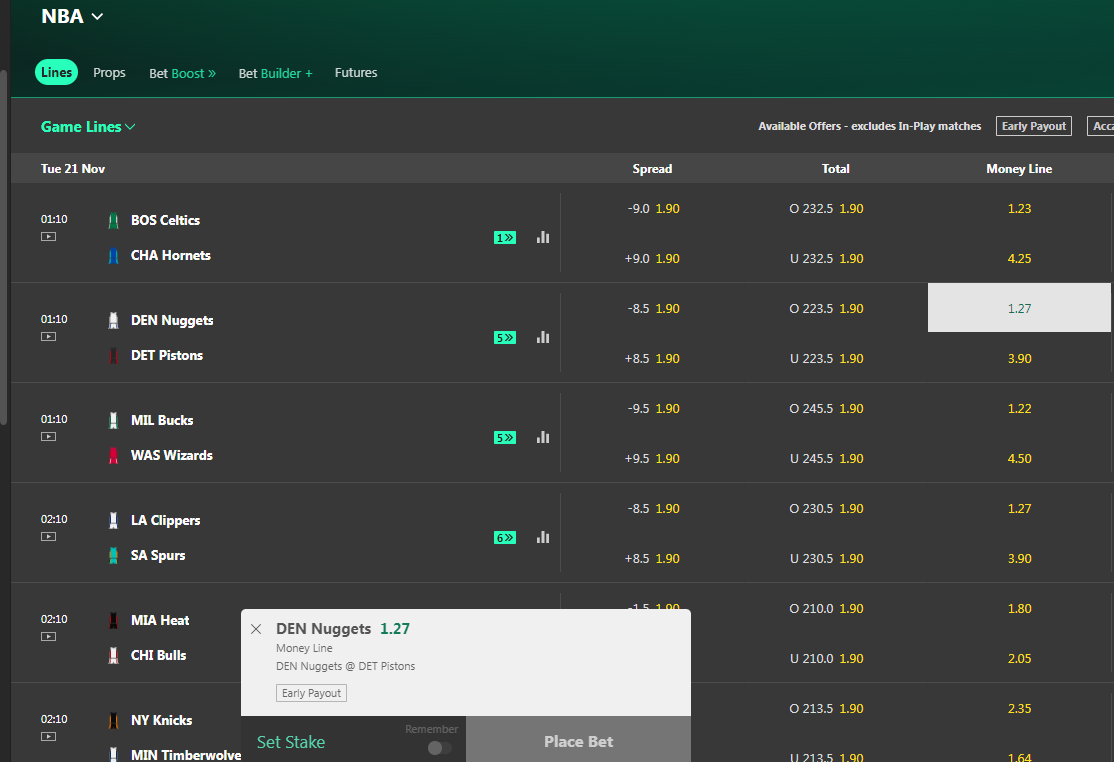The width and height of the screenshot is (1114, 762).
Task: Click the bet boost badge for Clippers game
Action: 505,538
